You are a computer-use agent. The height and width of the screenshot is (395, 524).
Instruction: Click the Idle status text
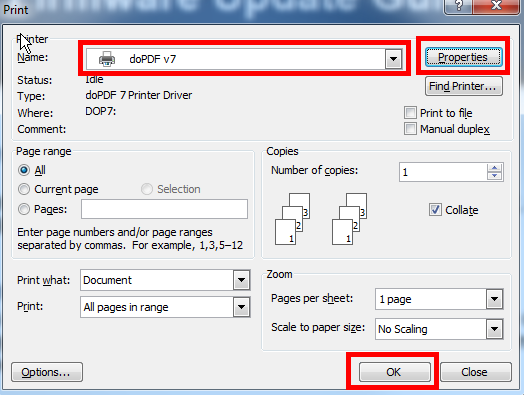(x=94, y=80)
